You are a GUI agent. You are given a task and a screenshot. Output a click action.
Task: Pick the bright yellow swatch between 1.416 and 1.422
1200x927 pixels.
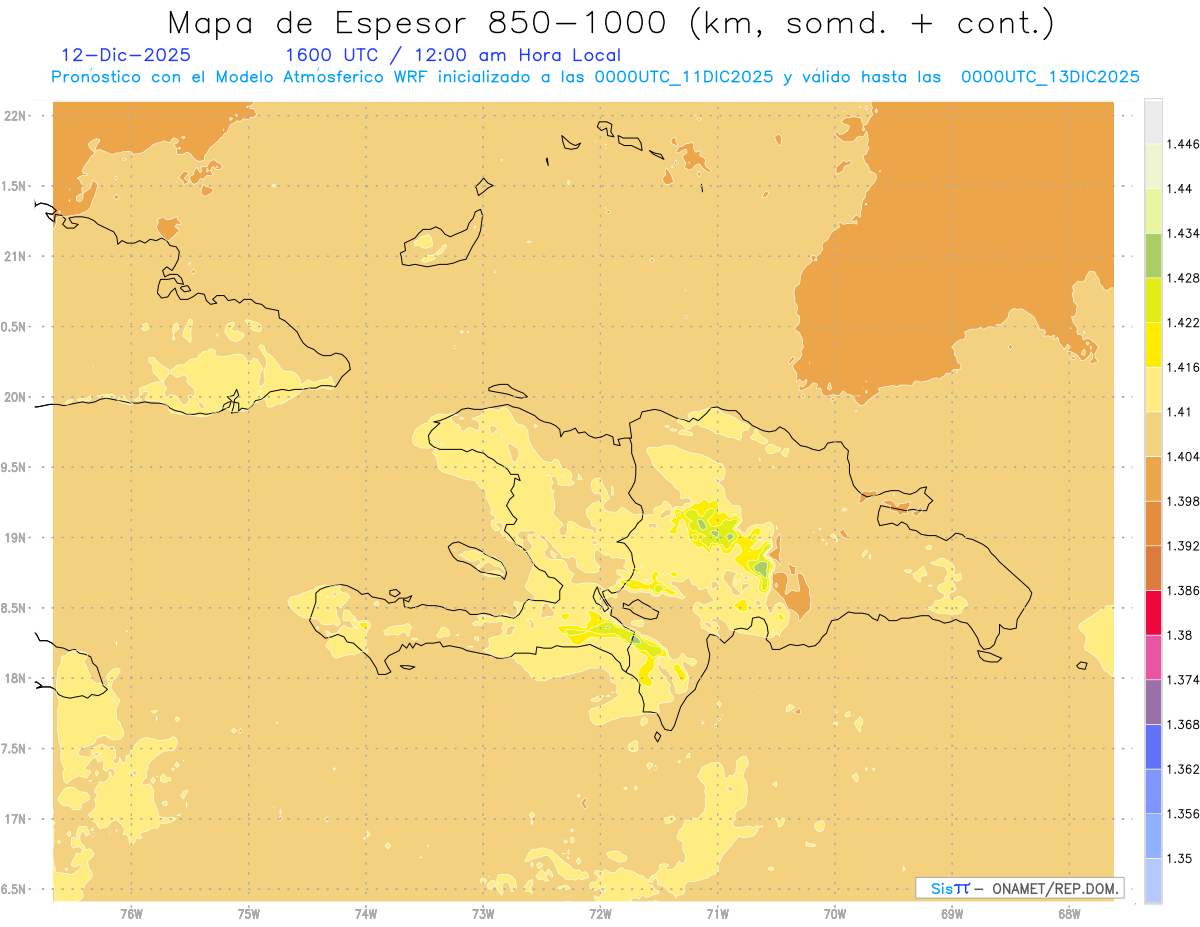pyautogui.click(x=1153, y=345)
